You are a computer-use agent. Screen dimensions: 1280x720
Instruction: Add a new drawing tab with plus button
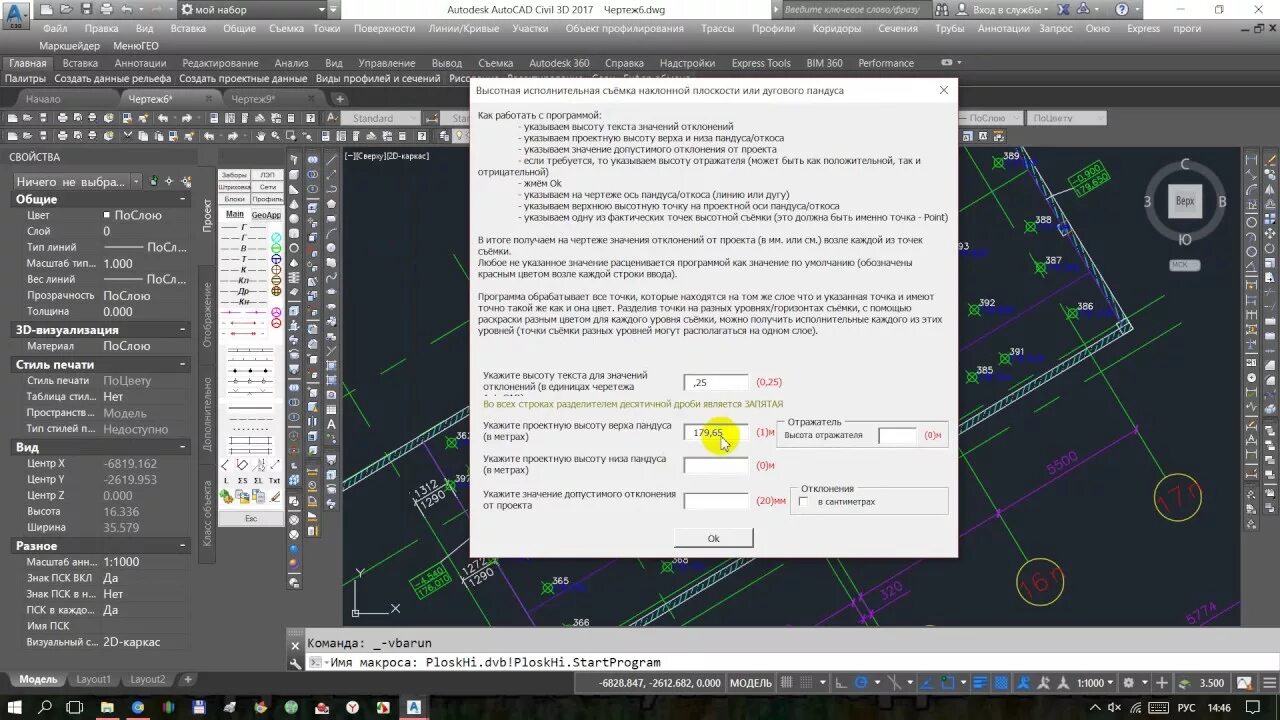[340, 99]
